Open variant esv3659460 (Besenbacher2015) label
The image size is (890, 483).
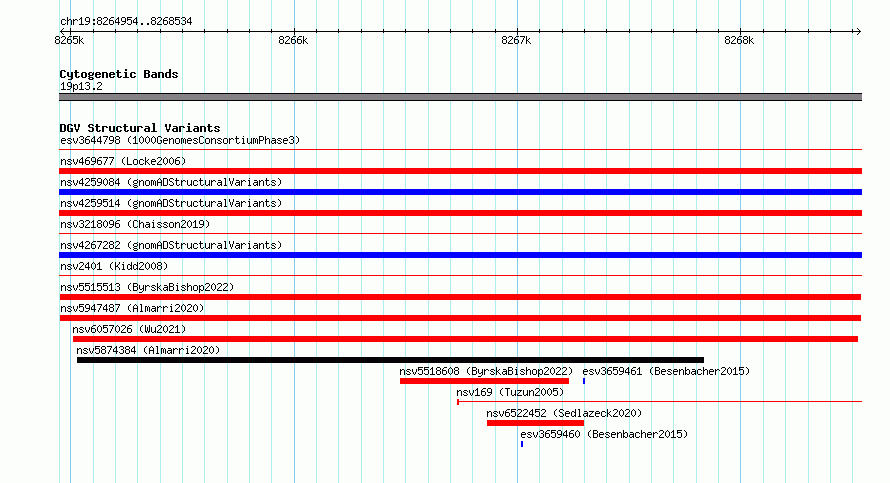point(604,434)
